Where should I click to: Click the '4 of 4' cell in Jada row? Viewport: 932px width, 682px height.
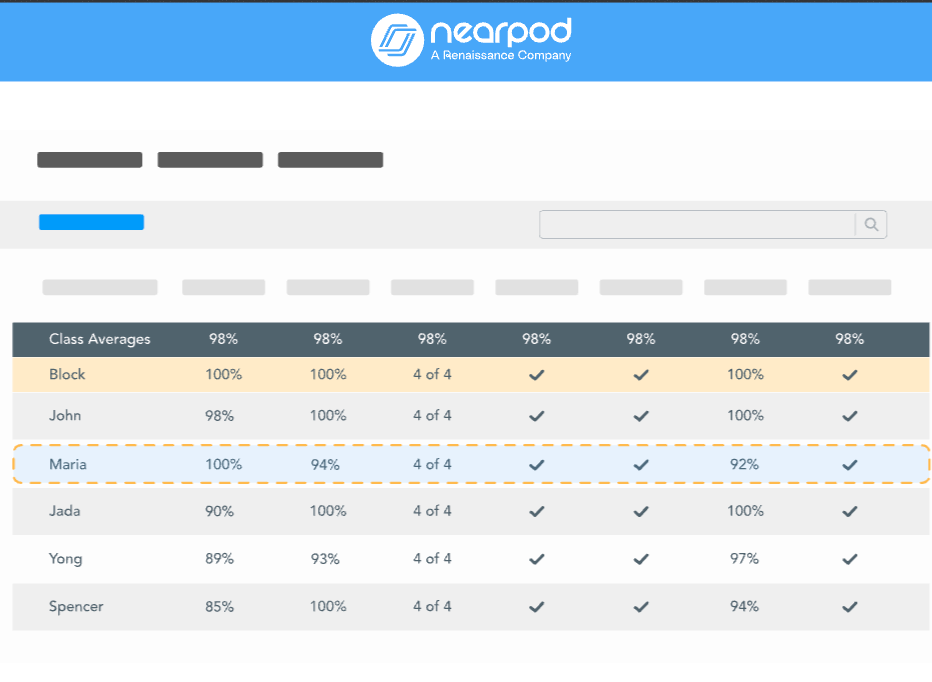pos(432,511)
